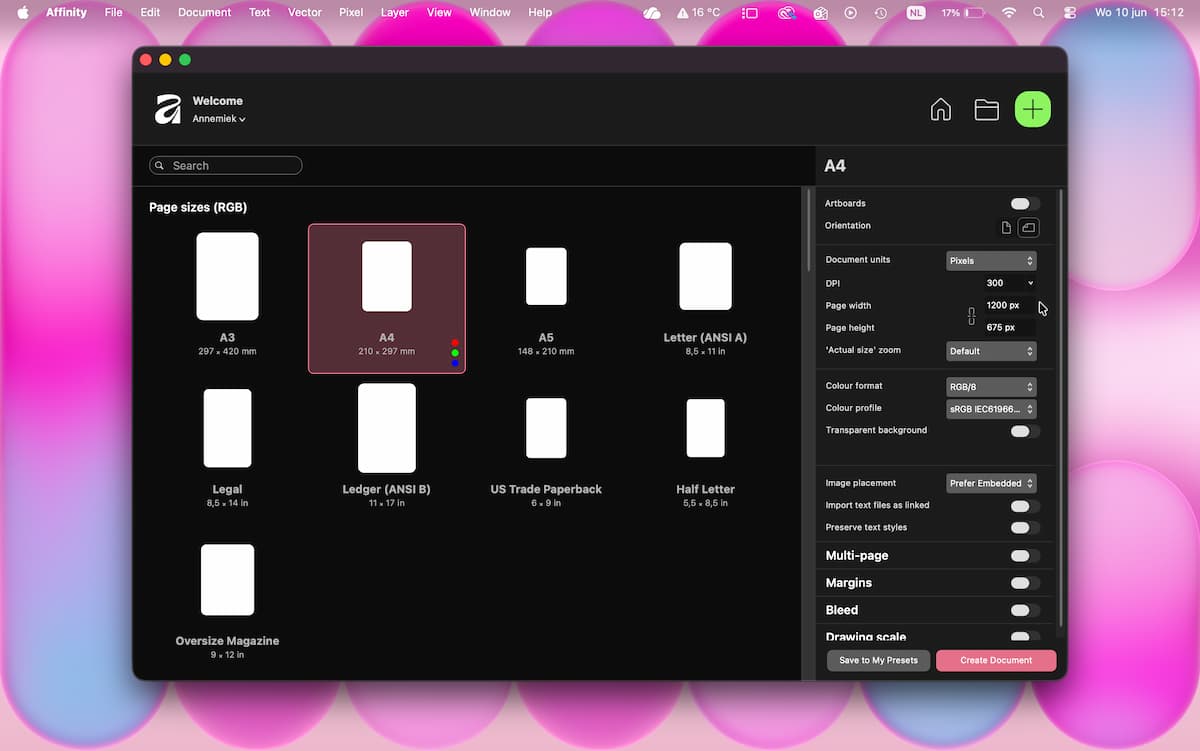Click Create Document button
The height and width of the screenshot is (751, 1200).
click(996, 661)
